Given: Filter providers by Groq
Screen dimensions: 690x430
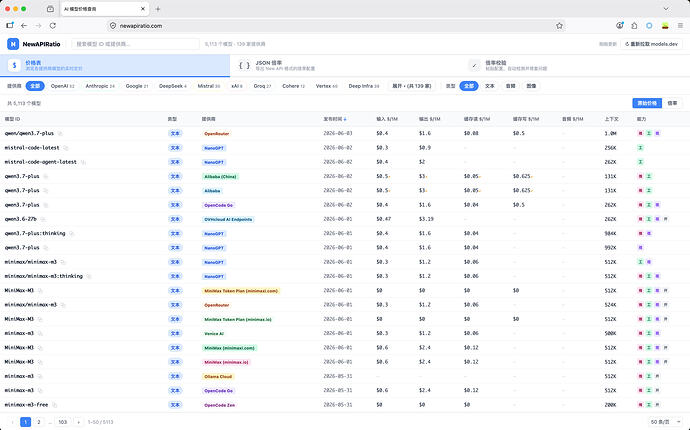Looking at the screenshot, I should 262,86.
